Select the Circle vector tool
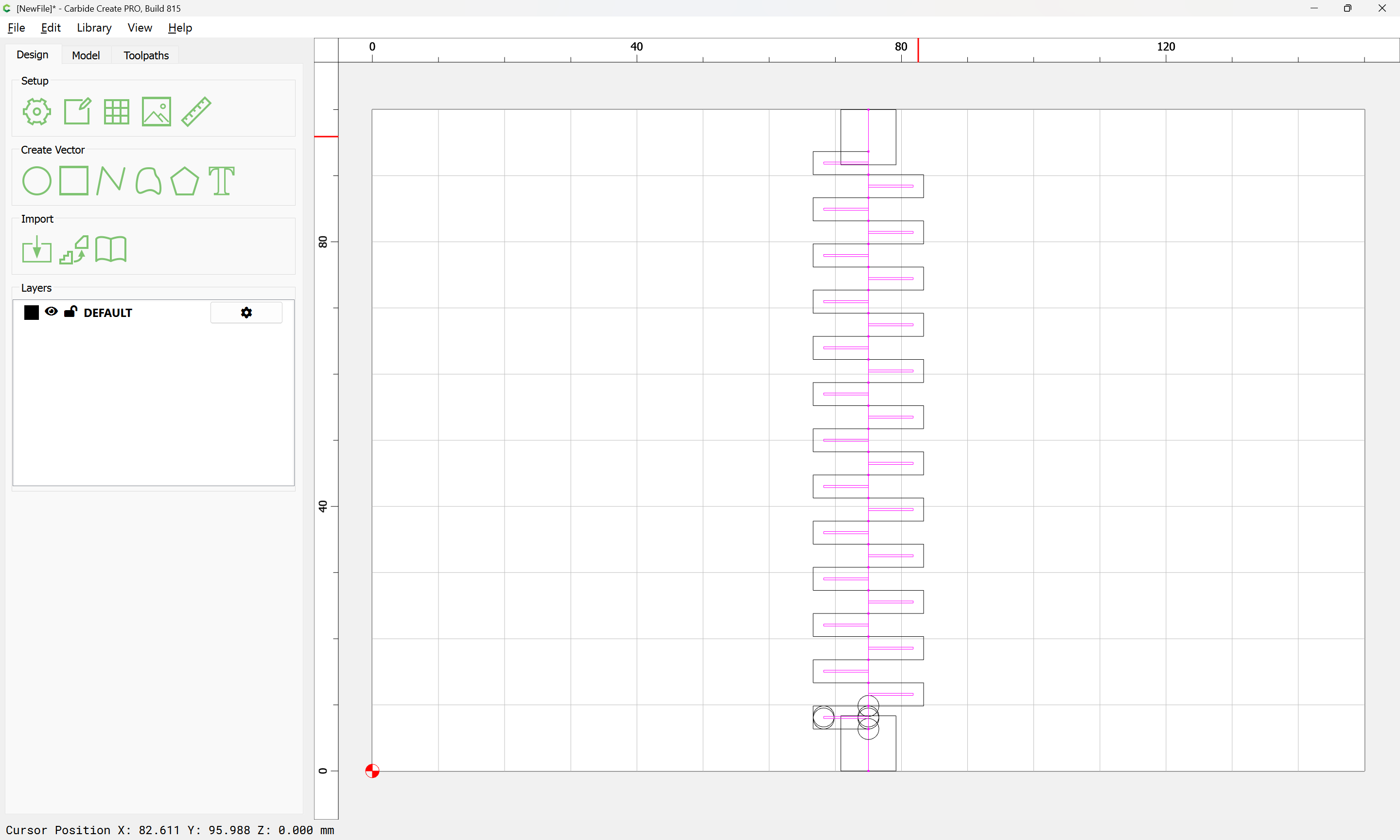Image resolution: width=1400 pixels, height=840 pixels. point(36,180)
